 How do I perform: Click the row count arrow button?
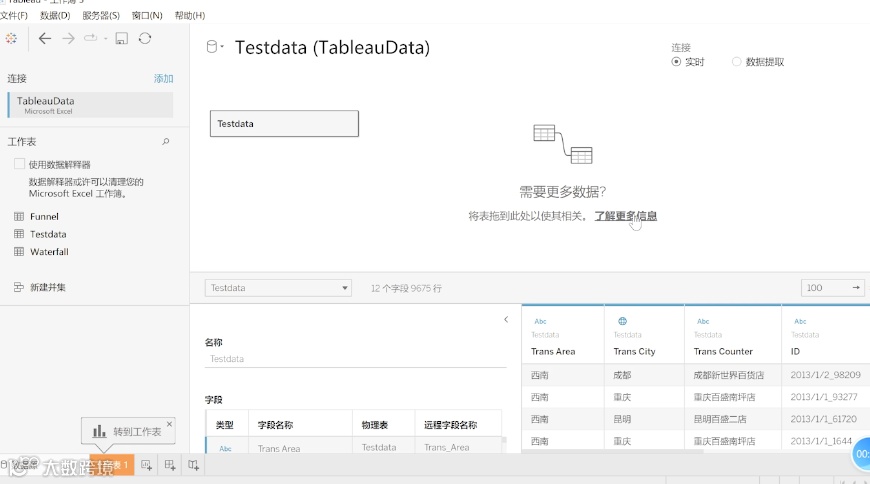pos(856,288)
